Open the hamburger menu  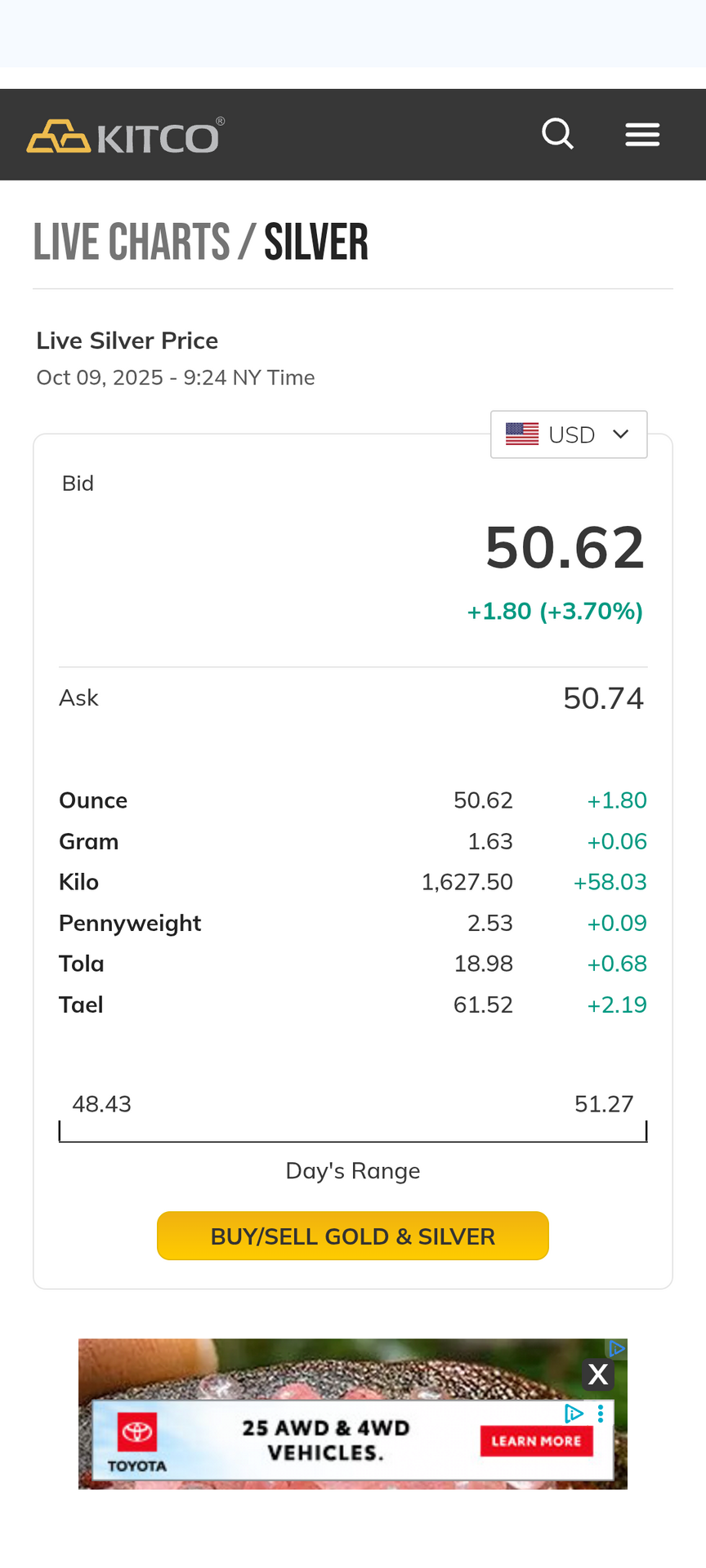[x=642, y=135]
